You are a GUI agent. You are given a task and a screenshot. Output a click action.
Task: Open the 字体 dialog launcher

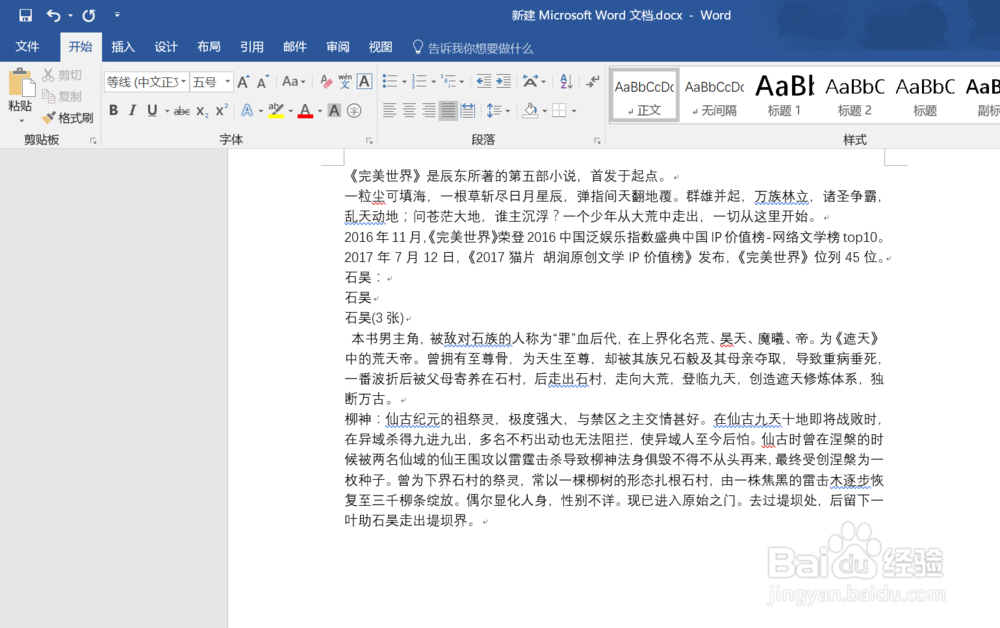tap(369, 141)
